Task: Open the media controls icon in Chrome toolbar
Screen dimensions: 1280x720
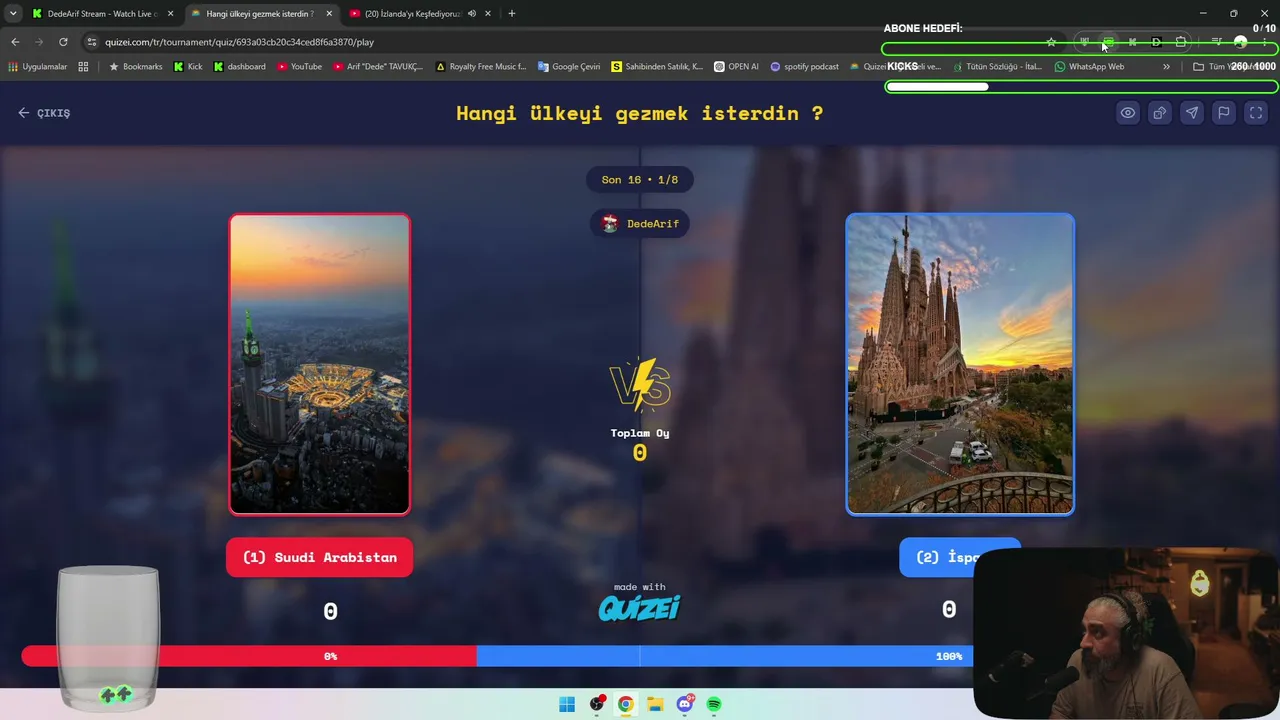Action: click(x=1216, y=42)
